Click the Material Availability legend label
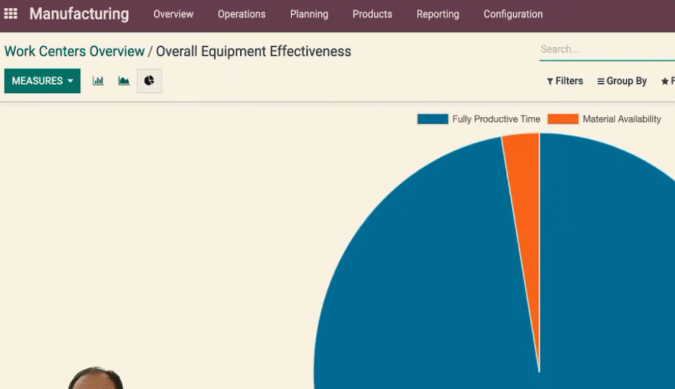 tap(622, 119)
